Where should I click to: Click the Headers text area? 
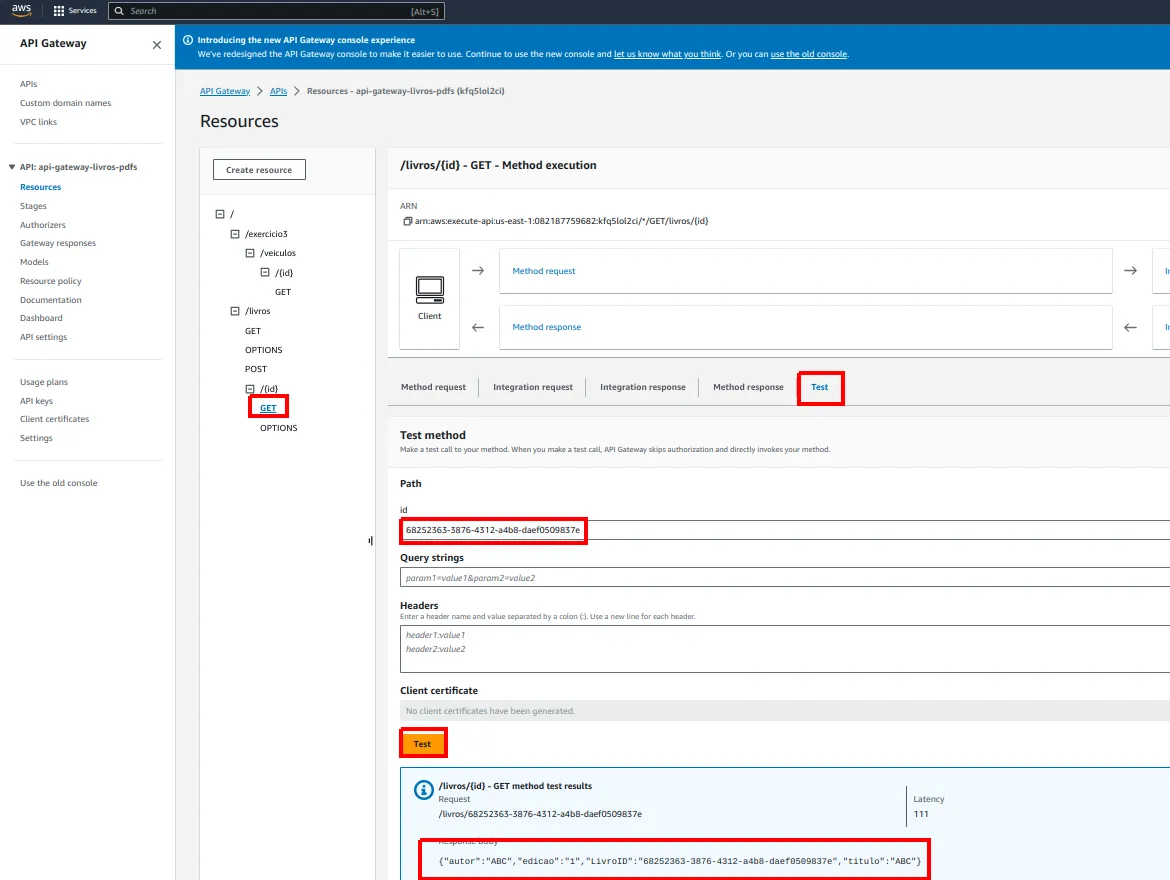[x=785, y=649]
